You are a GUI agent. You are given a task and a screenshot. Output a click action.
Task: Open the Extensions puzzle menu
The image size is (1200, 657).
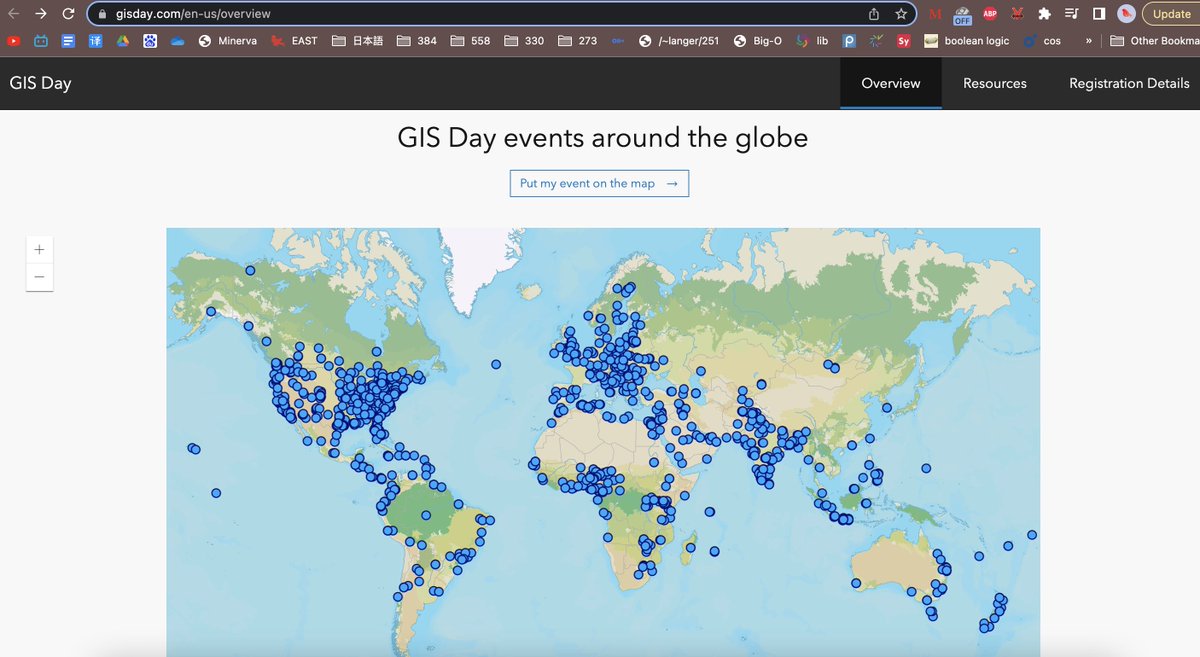[1045, 14]
